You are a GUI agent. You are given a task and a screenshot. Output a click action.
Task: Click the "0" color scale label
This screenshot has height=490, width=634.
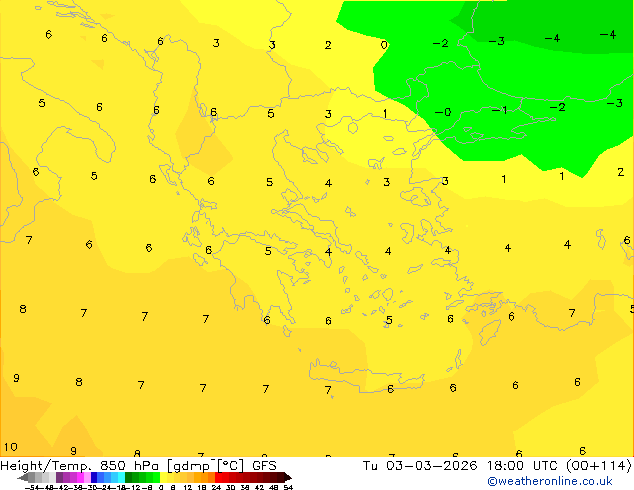click(161, 488)
